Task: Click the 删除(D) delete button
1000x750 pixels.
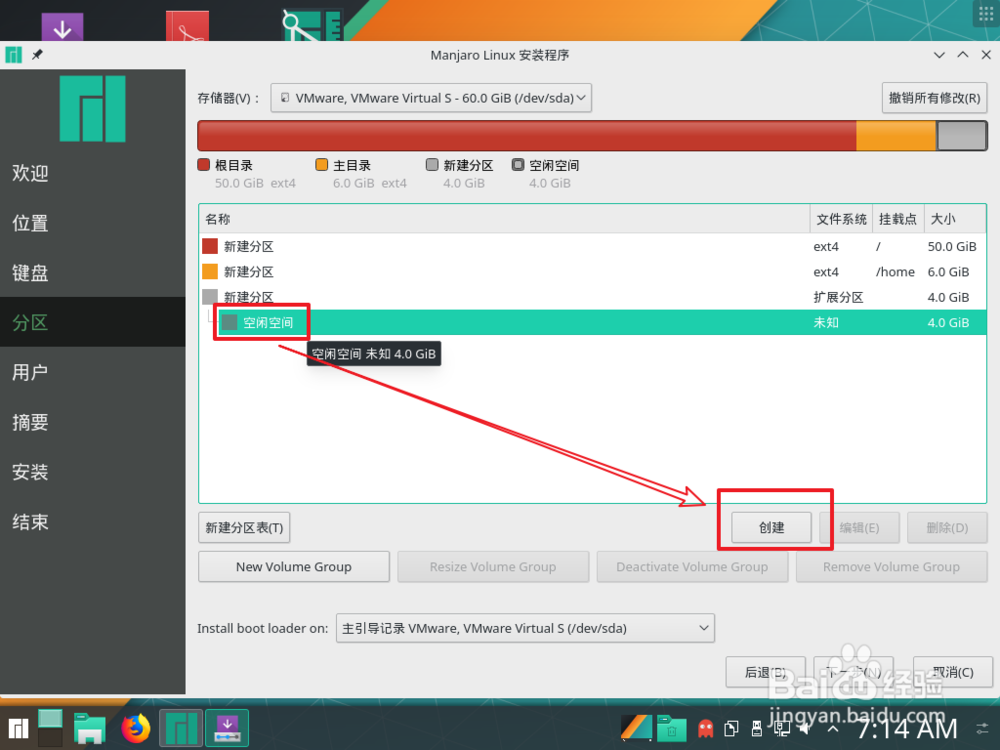Action: click(x=947, y=527)
